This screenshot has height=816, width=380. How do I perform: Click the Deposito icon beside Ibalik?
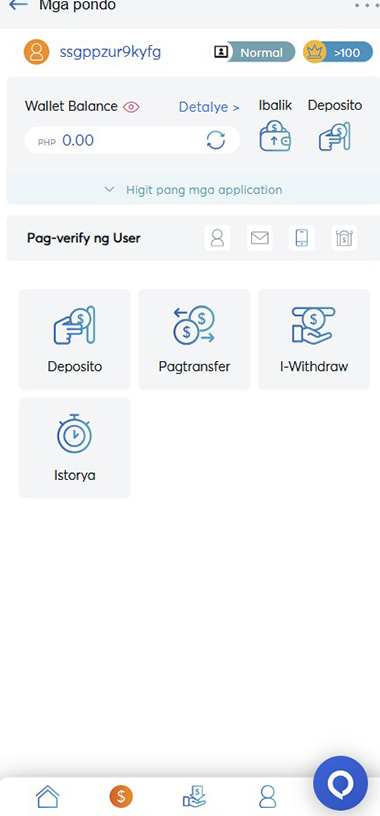pyautogui.click(x=335, y=136)
